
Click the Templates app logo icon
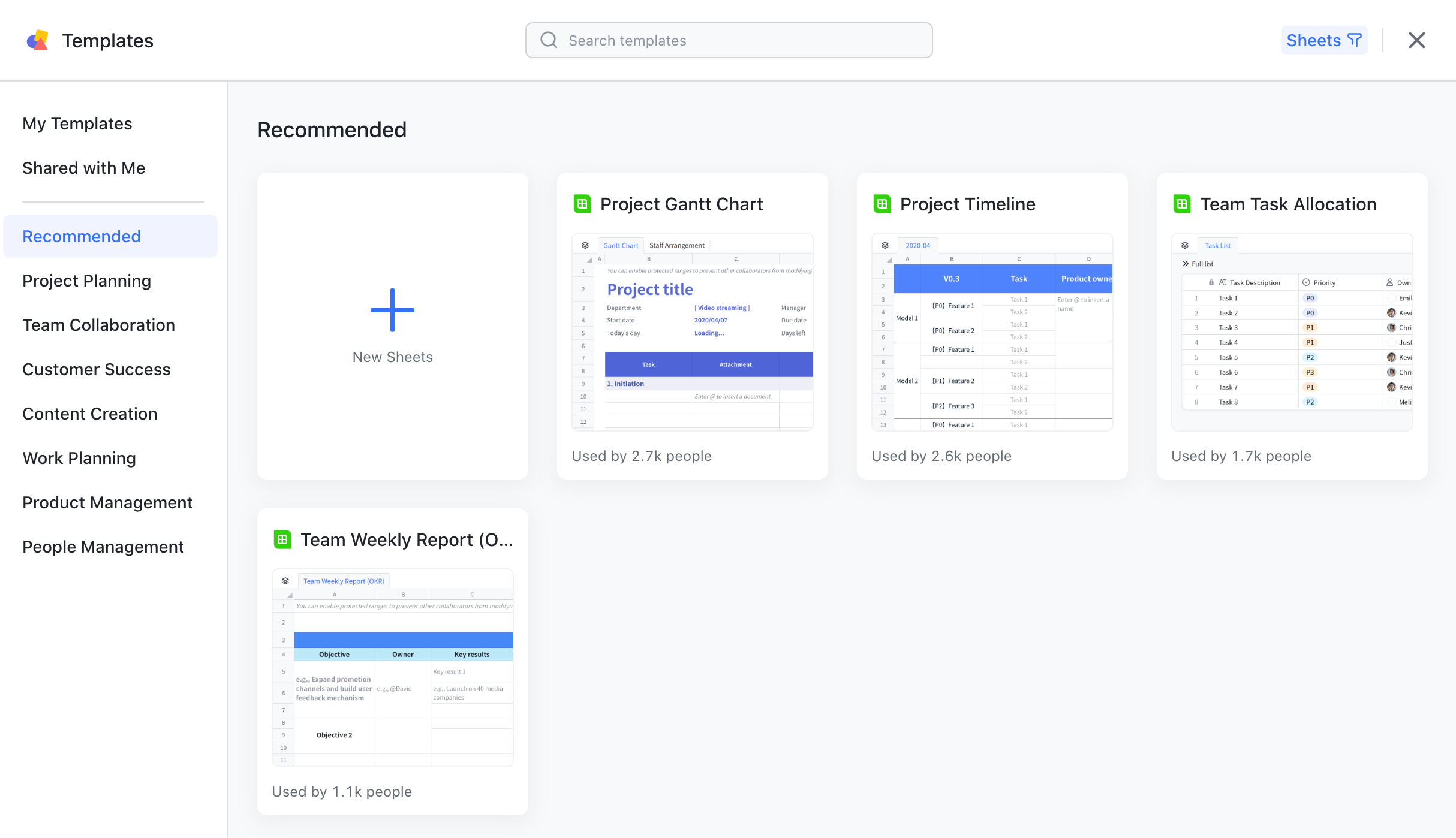(x=37, y=40)
